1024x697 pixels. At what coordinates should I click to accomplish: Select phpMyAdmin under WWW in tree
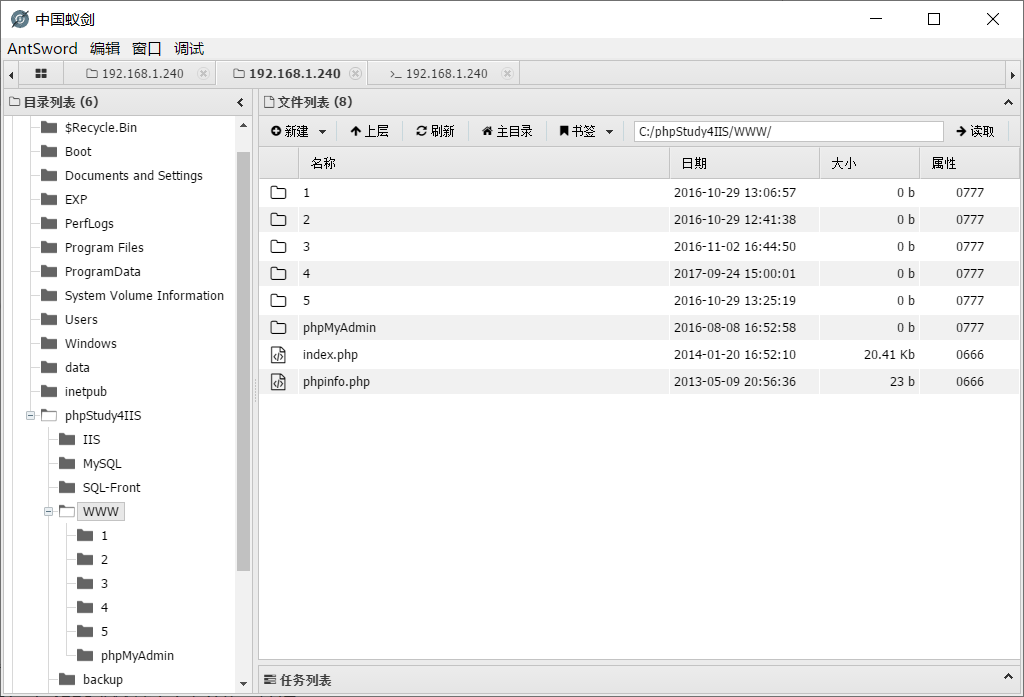point(137,655)
